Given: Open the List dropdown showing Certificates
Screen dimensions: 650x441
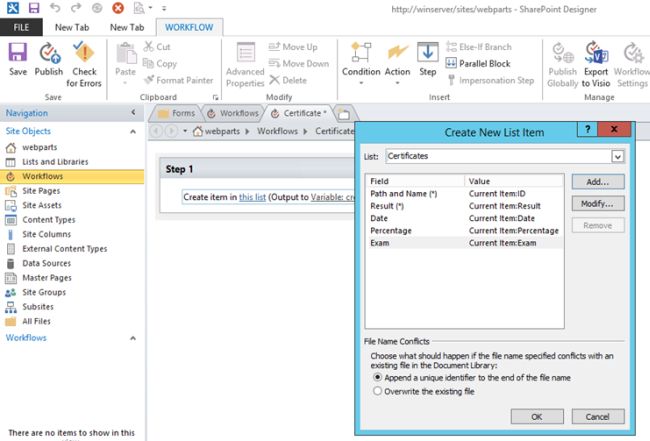Looking at the screenshot, I should [x=618, y=156].
